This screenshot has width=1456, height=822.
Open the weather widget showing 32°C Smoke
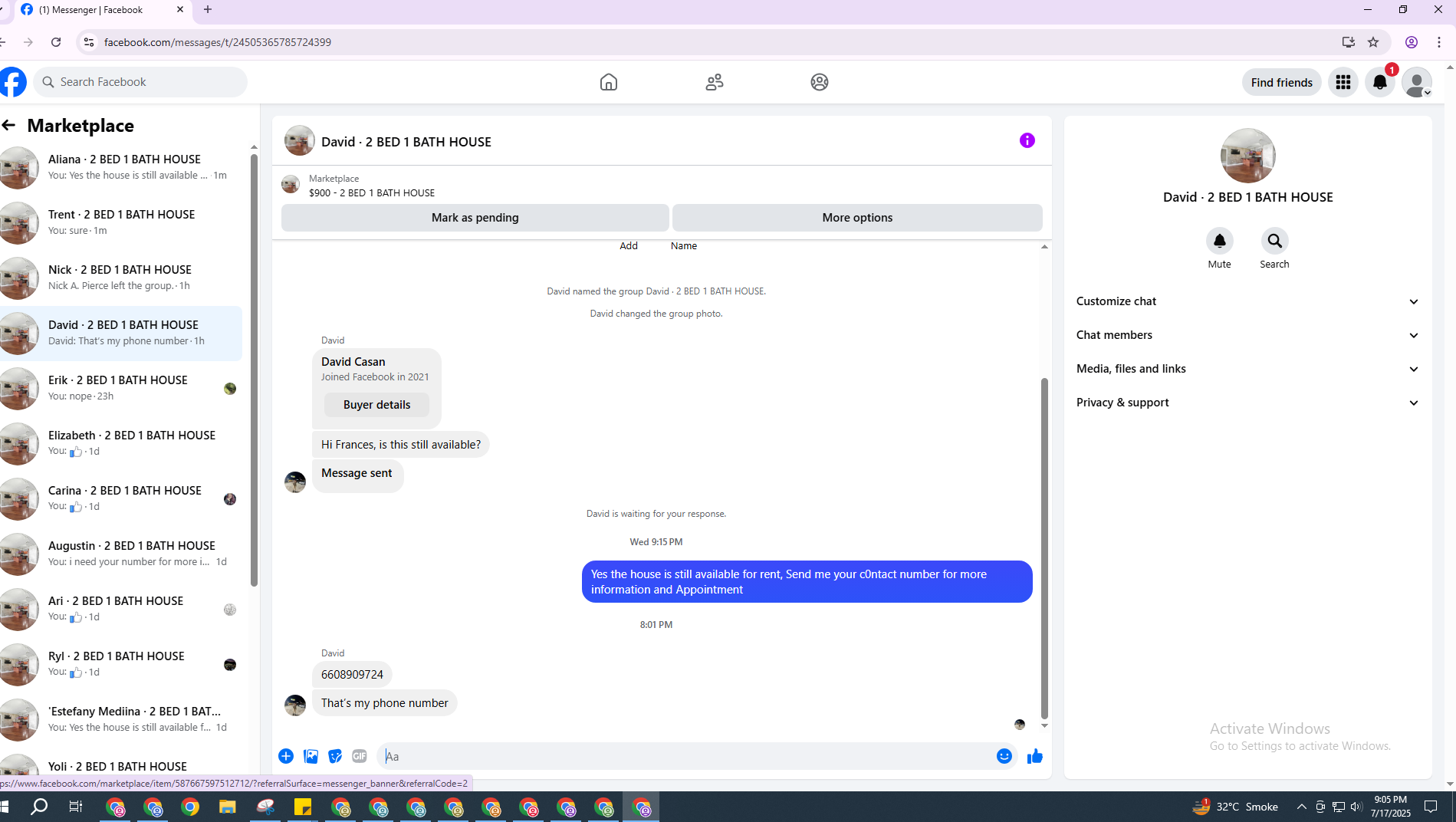pyautogui.click(x=1235, y=807)
